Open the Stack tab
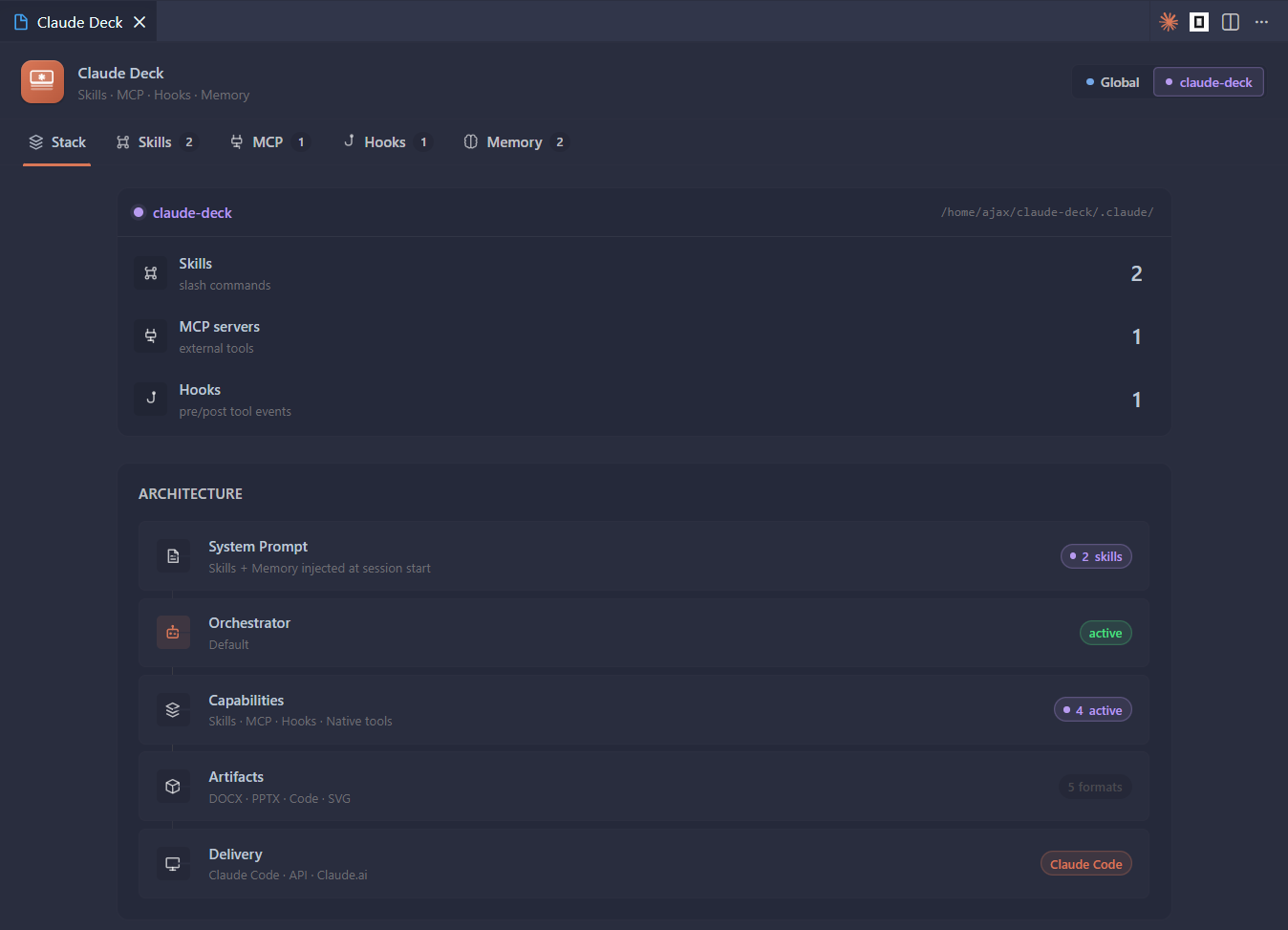 pos(57,142)
